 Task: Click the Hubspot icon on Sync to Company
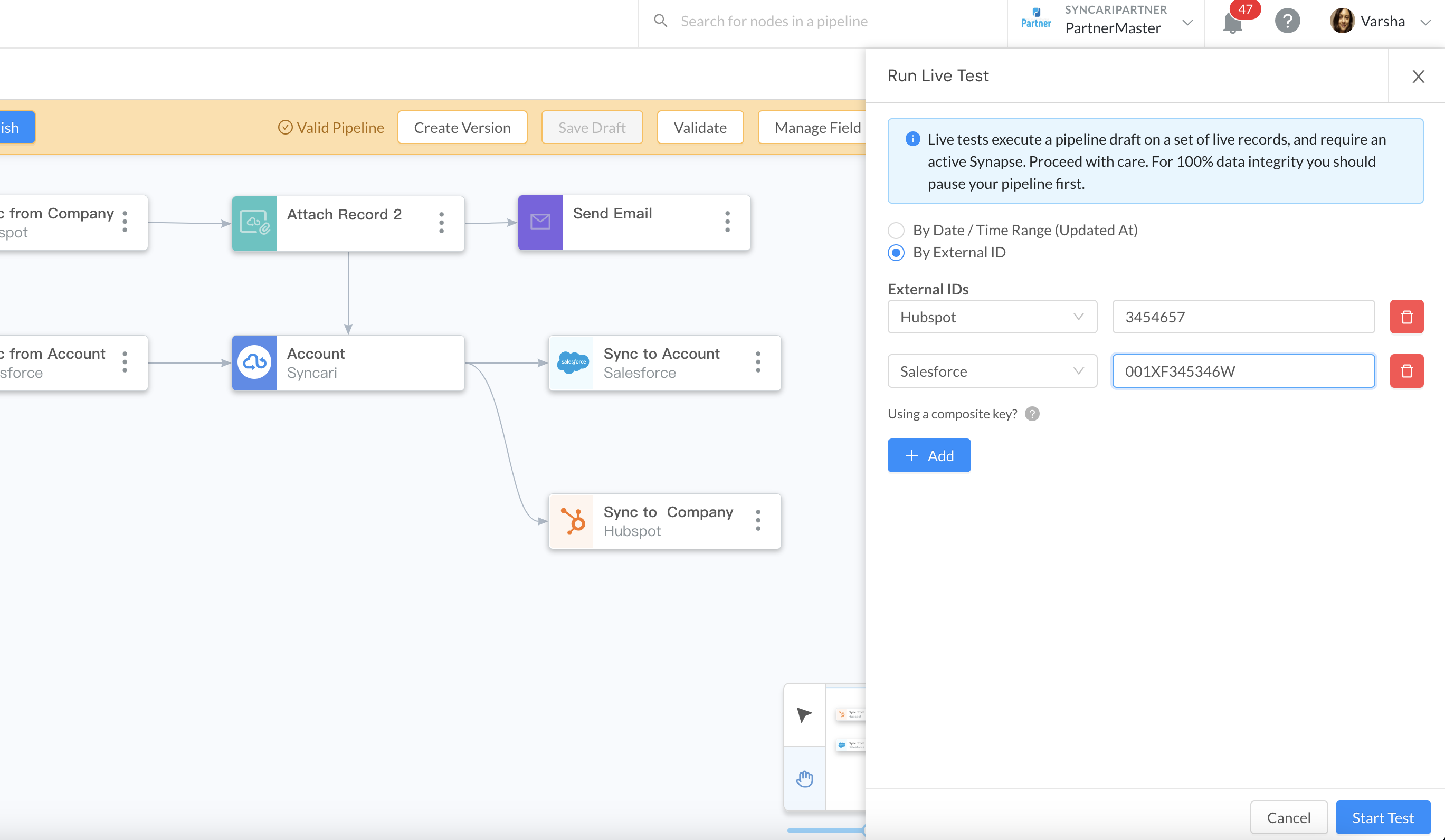572,521
